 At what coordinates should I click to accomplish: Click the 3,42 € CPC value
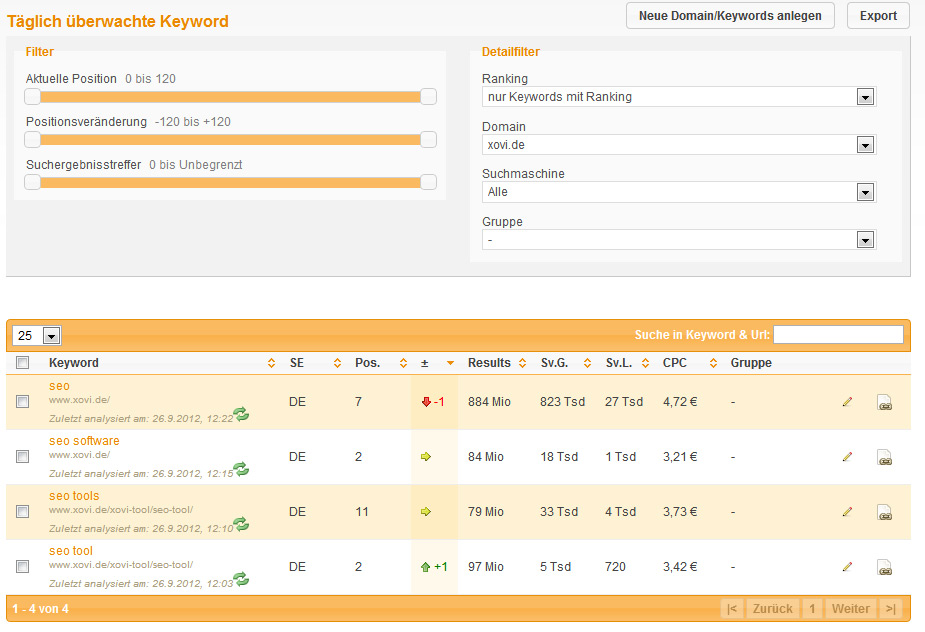point(680,566)
